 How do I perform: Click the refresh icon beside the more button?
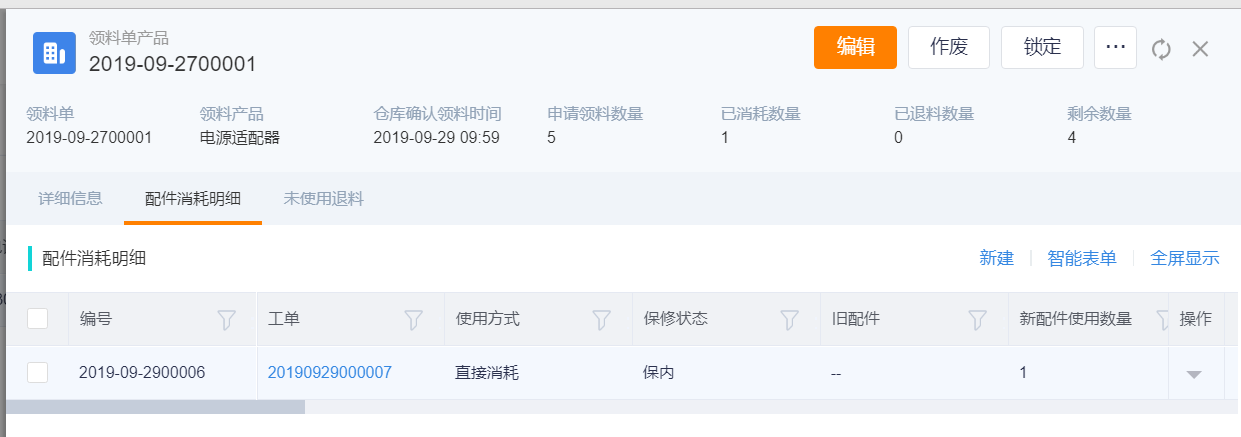[x=1161, y=49]
